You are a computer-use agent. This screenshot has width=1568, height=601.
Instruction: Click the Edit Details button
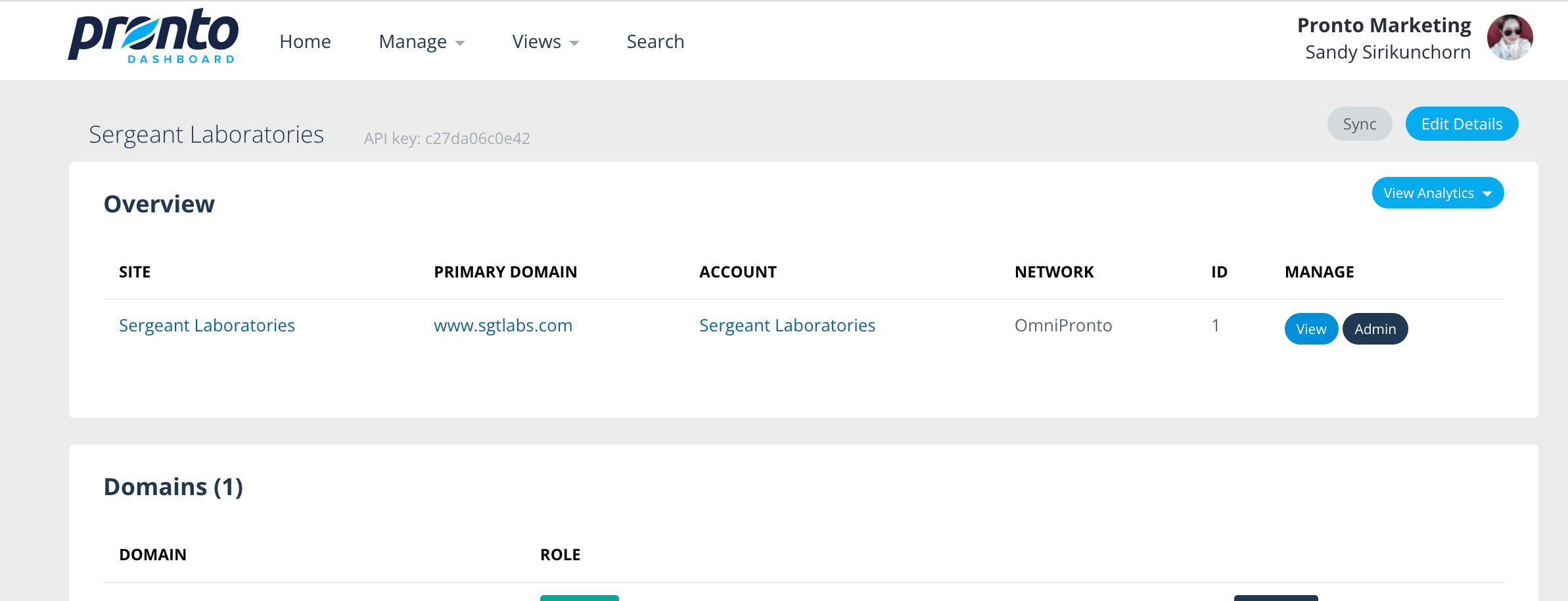point(1461,124)
